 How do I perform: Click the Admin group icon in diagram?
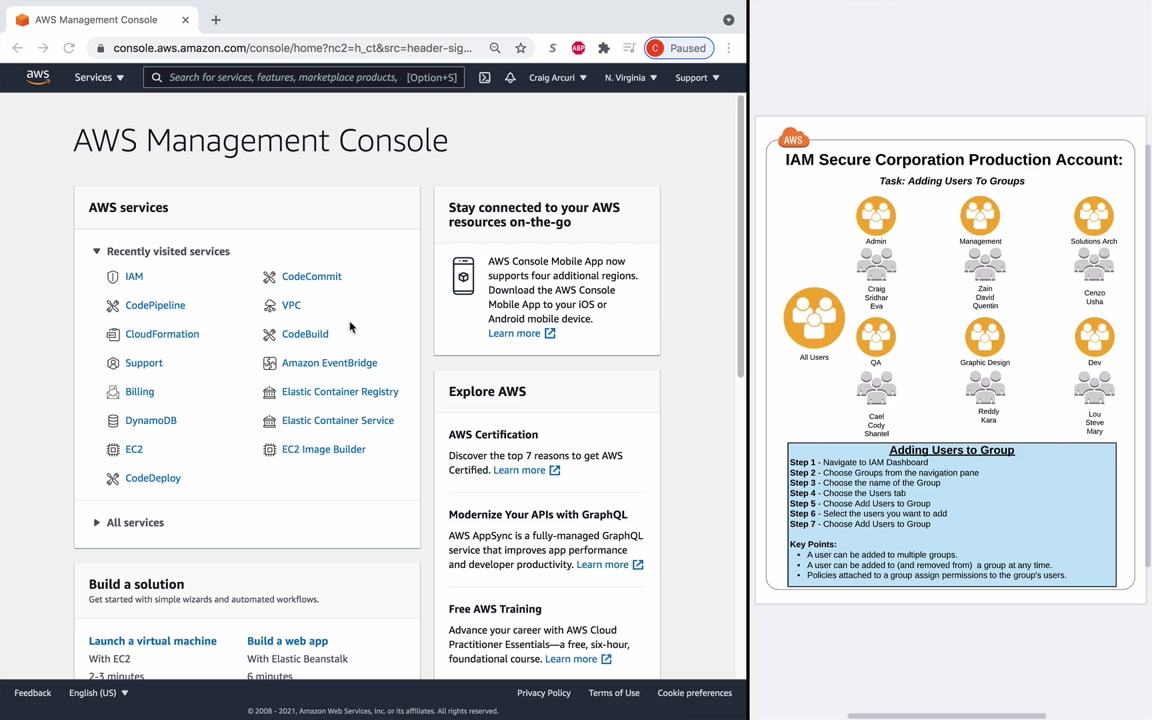(876, 216)
